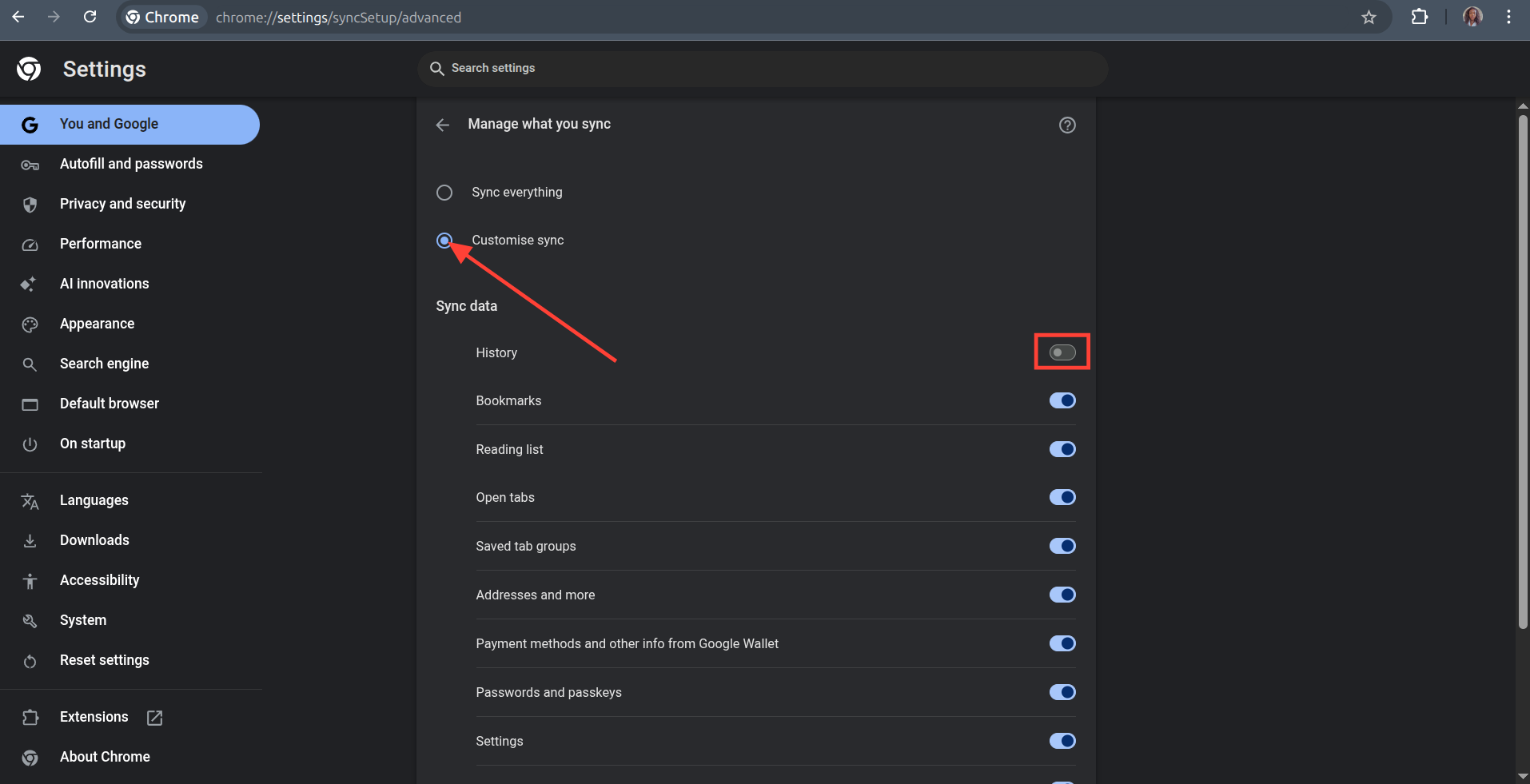1530x784 pixels.
Task: Click the Search settings input field
Action: pos(763,69)
